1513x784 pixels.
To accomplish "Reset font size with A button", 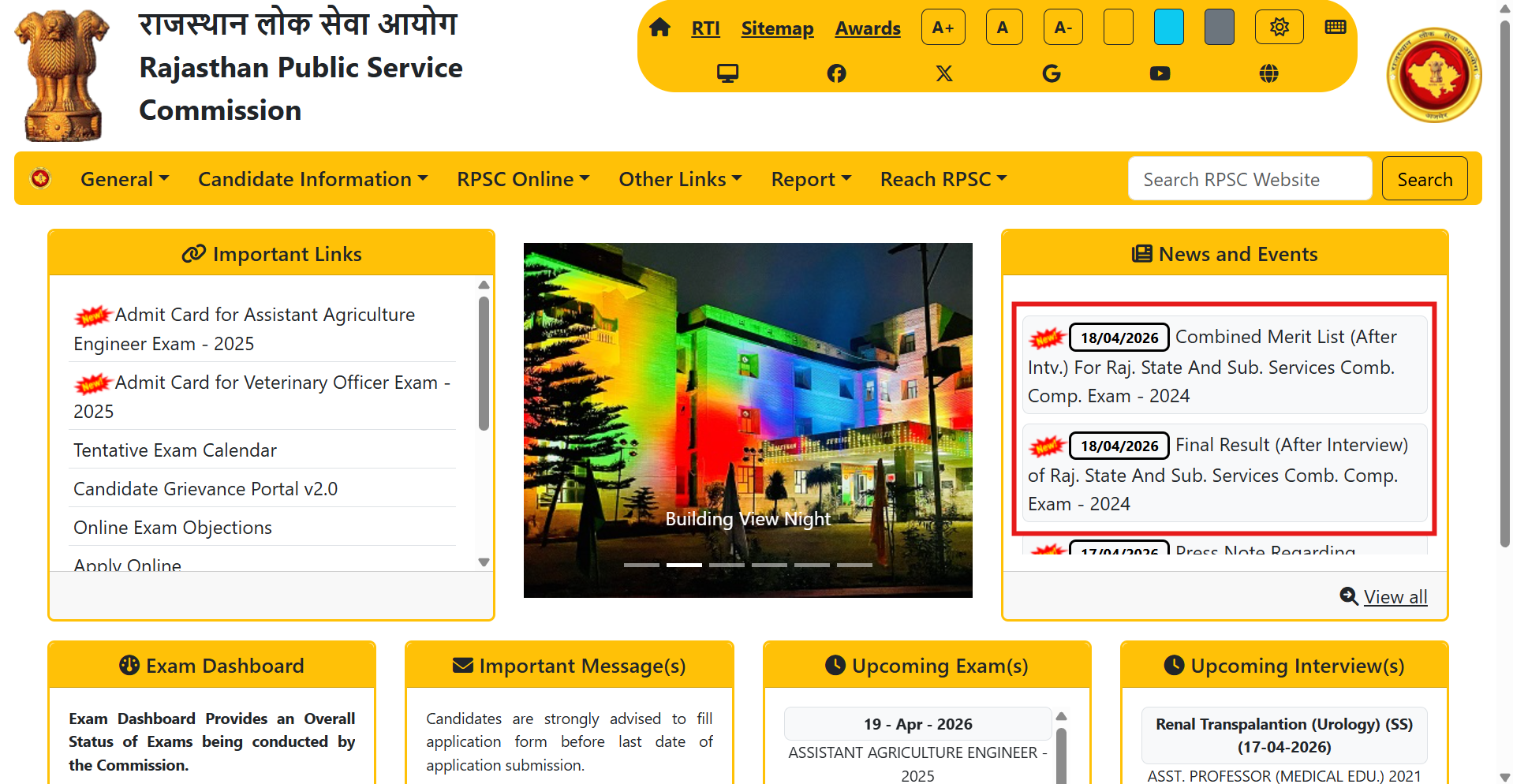I will pos(1003,28).
